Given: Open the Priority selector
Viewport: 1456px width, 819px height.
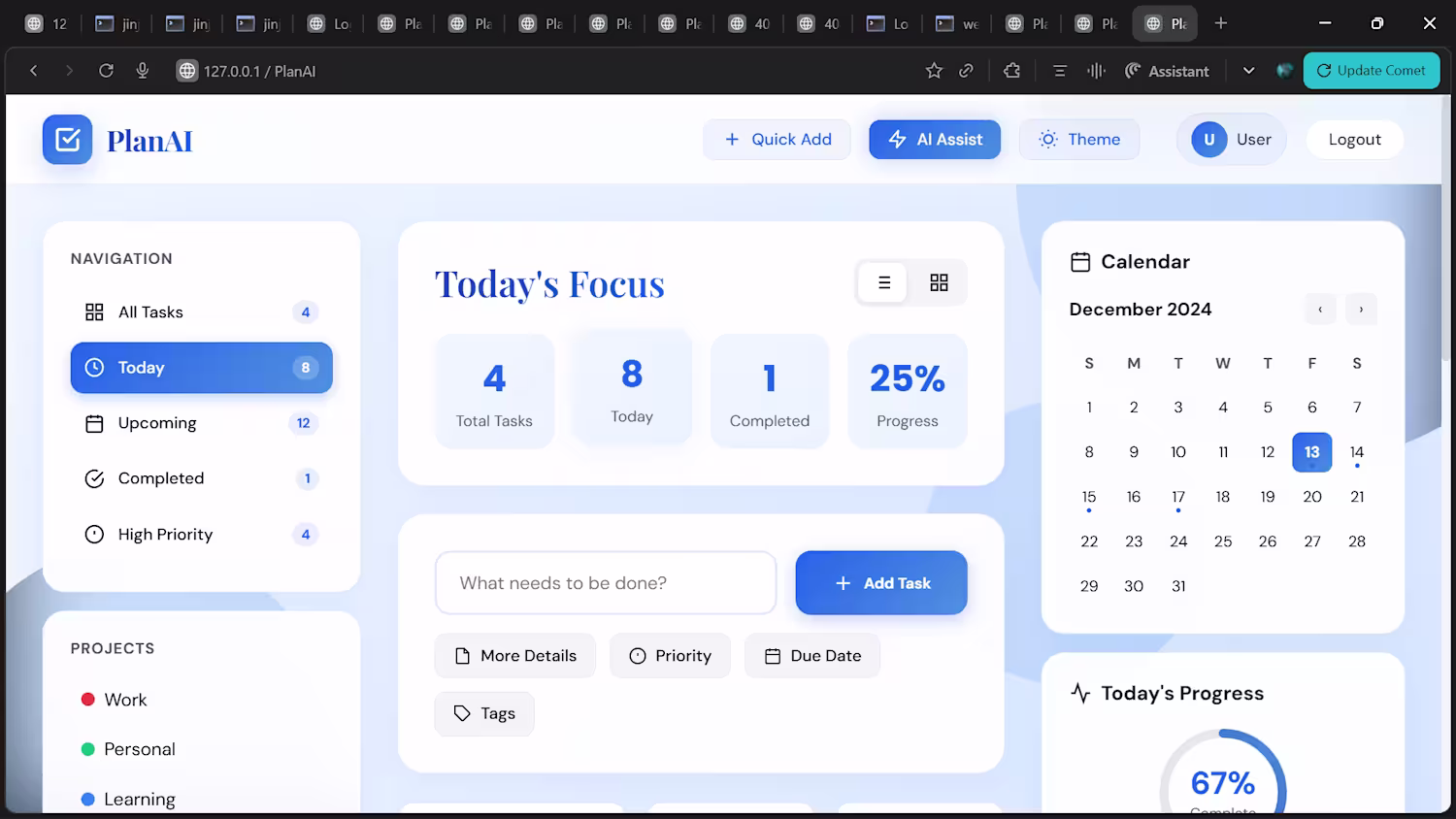Looking at the screenshot, I should click(x=670, y=656).
